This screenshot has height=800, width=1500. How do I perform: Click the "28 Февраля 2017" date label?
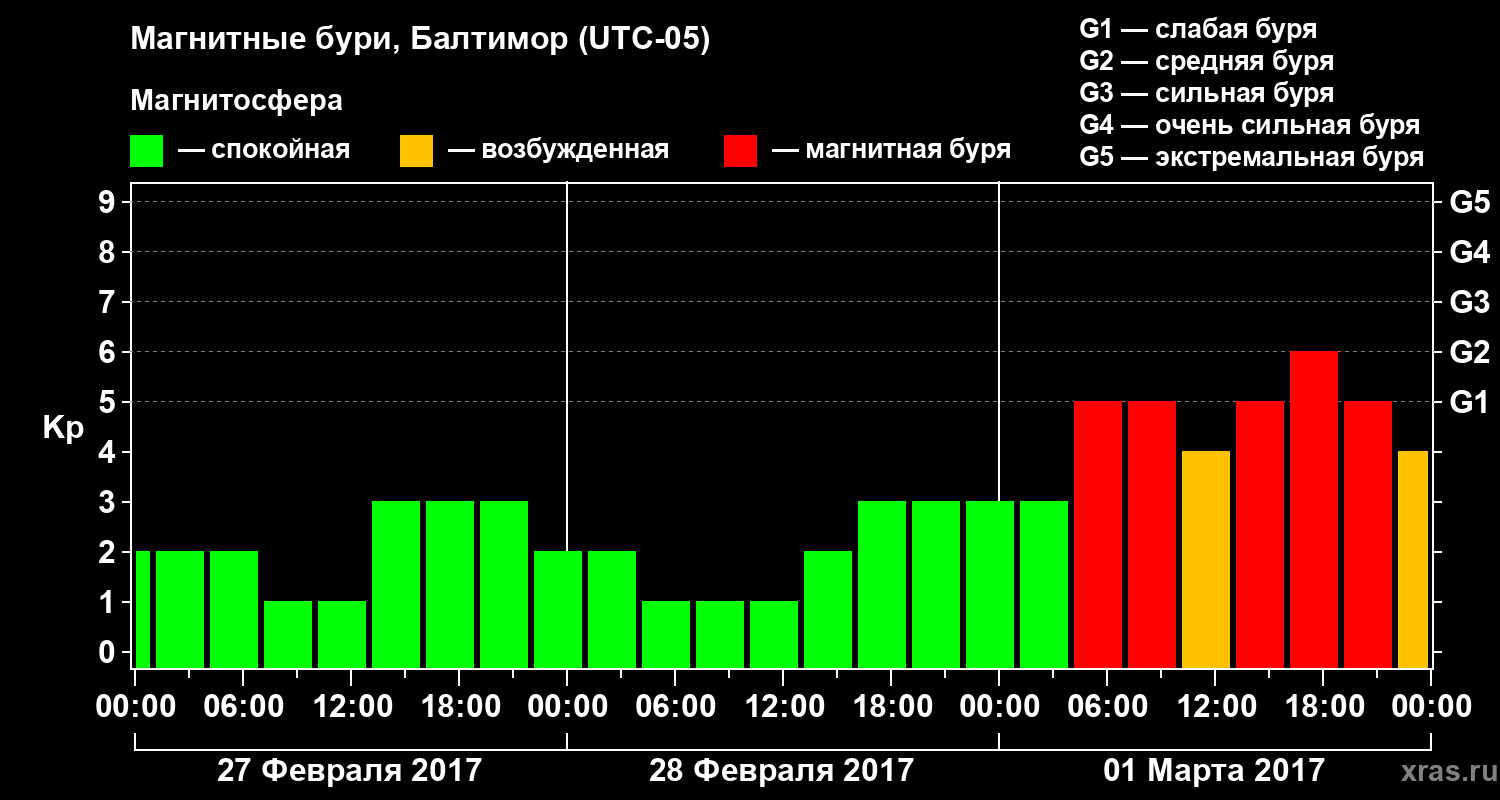[781, 771]
